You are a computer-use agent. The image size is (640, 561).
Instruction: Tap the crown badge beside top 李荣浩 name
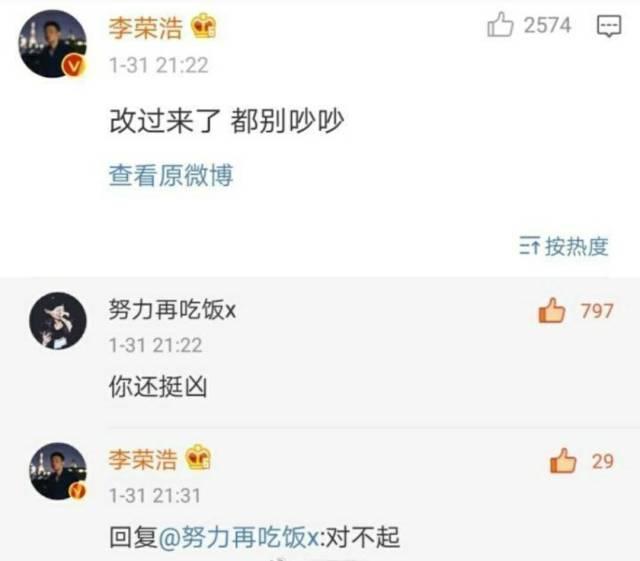tap(204, 26)
